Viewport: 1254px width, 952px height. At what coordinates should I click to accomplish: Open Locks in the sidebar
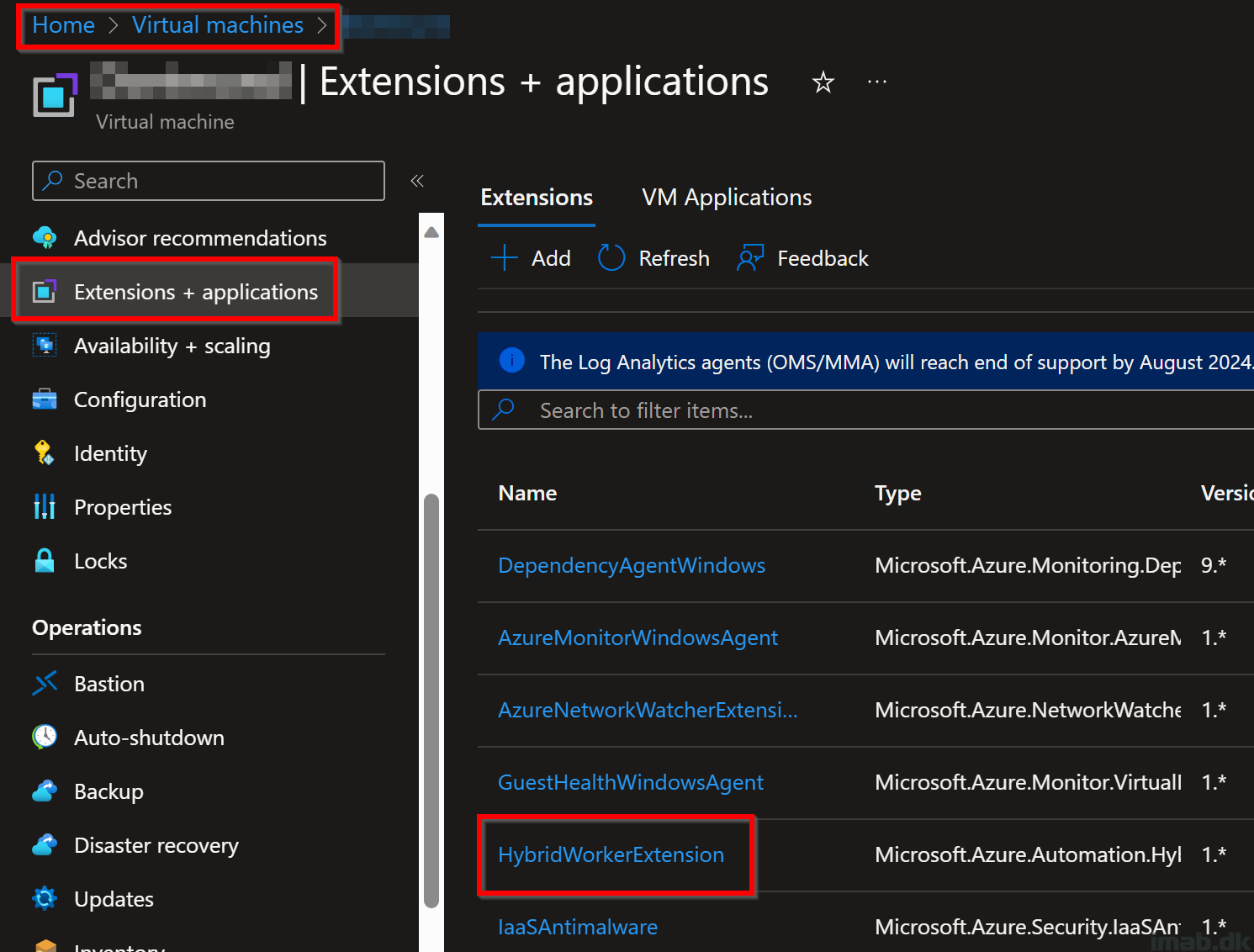click(101, 561)
